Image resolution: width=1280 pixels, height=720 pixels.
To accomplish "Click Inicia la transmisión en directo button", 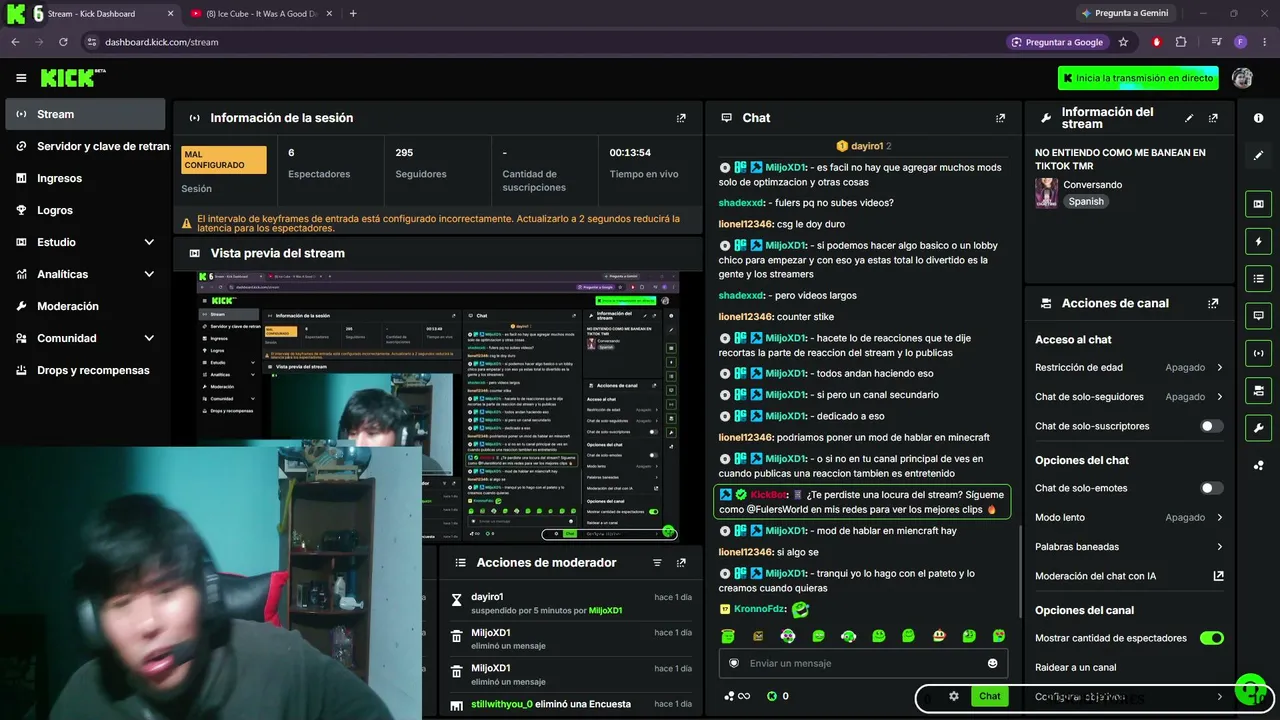I will [x=1138, y=78].
